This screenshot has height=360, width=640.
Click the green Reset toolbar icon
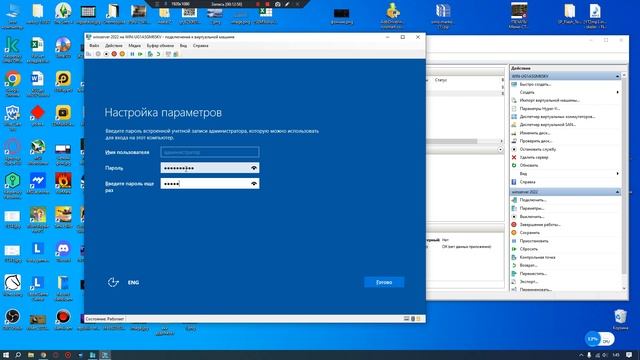[140, 54]
